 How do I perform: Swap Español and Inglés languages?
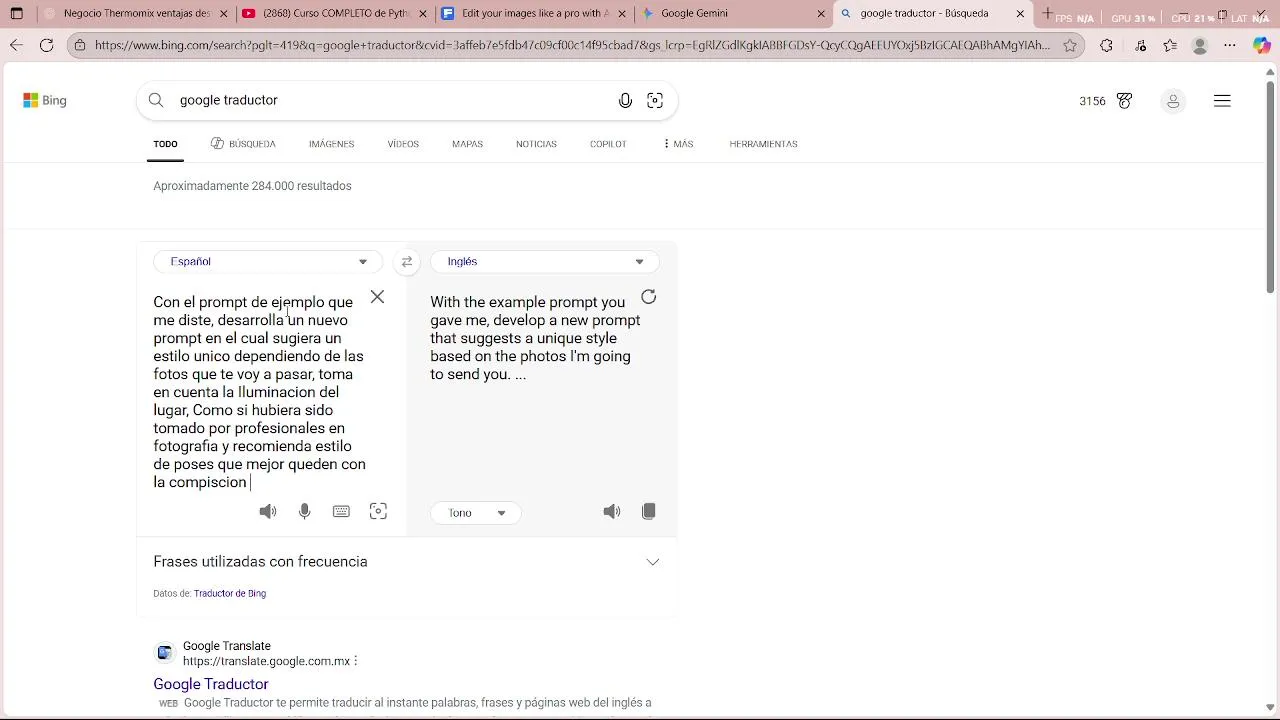406,262
